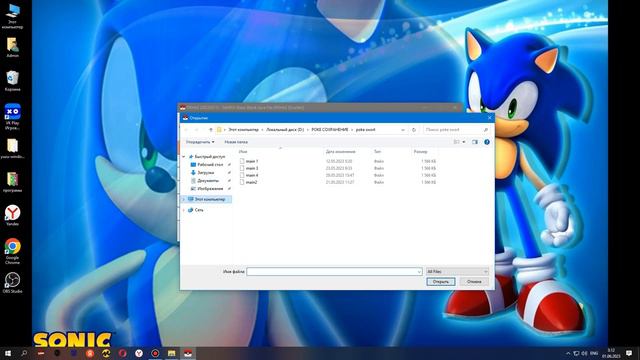Click the Отмена button

tap(474, 282)
